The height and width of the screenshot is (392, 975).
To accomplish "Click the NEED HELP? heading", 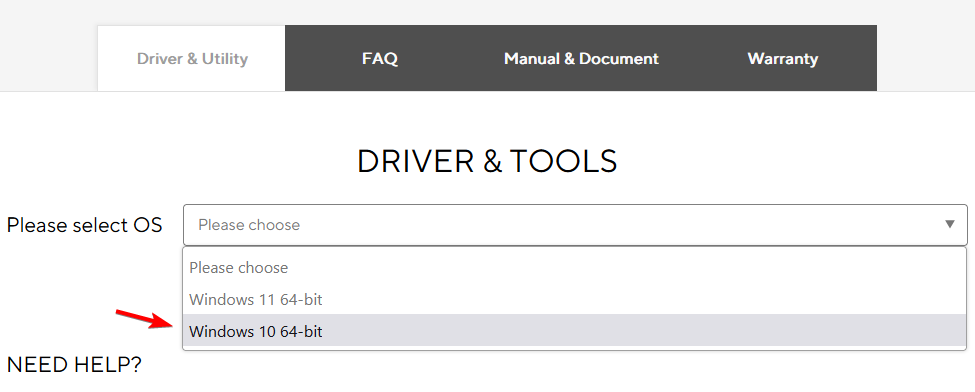I will point(74,364).
